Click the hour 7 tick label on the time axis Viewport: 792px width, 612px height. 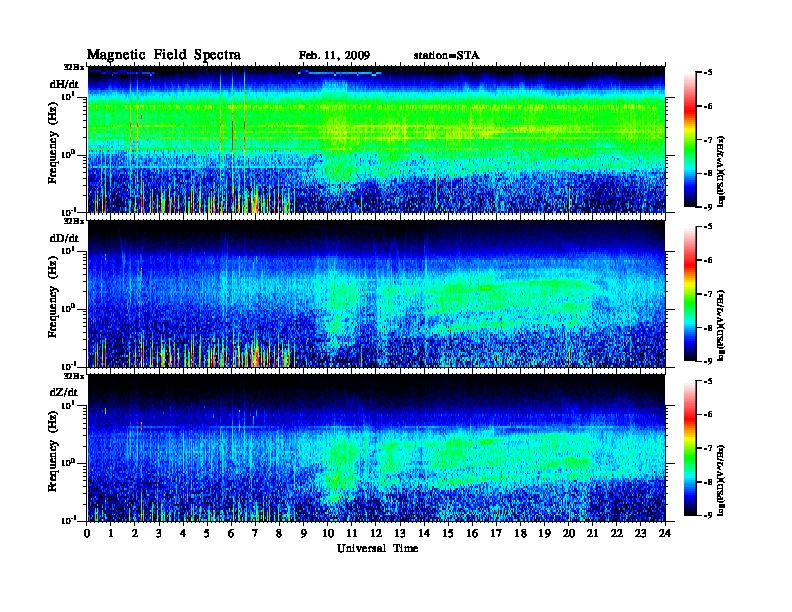tap(256, 533)
